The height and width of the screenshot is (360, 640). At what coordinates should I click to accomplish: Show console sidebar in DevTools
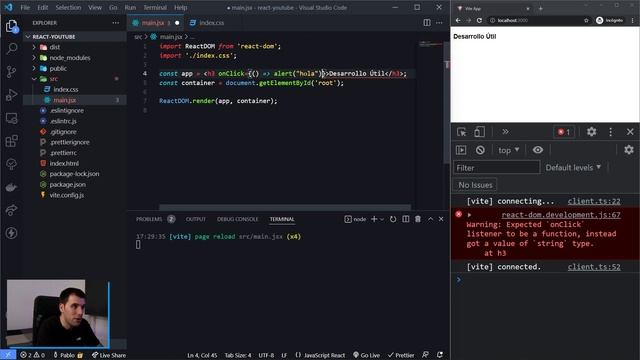(x=461, y=150)
